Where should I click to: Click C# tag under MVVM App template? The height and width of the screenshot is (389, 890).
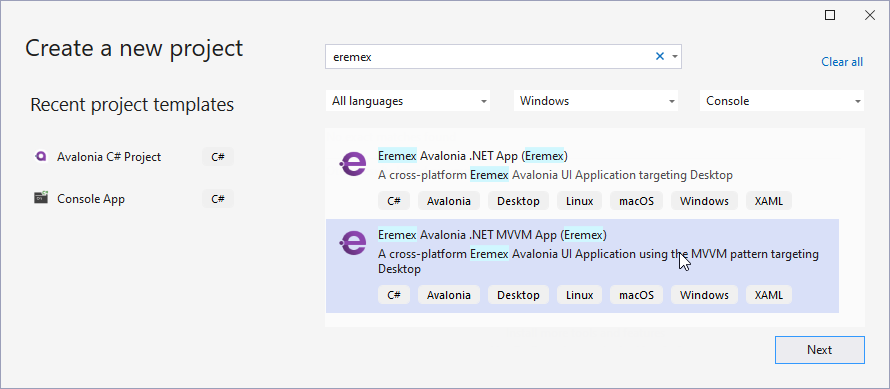click(394, 295)
